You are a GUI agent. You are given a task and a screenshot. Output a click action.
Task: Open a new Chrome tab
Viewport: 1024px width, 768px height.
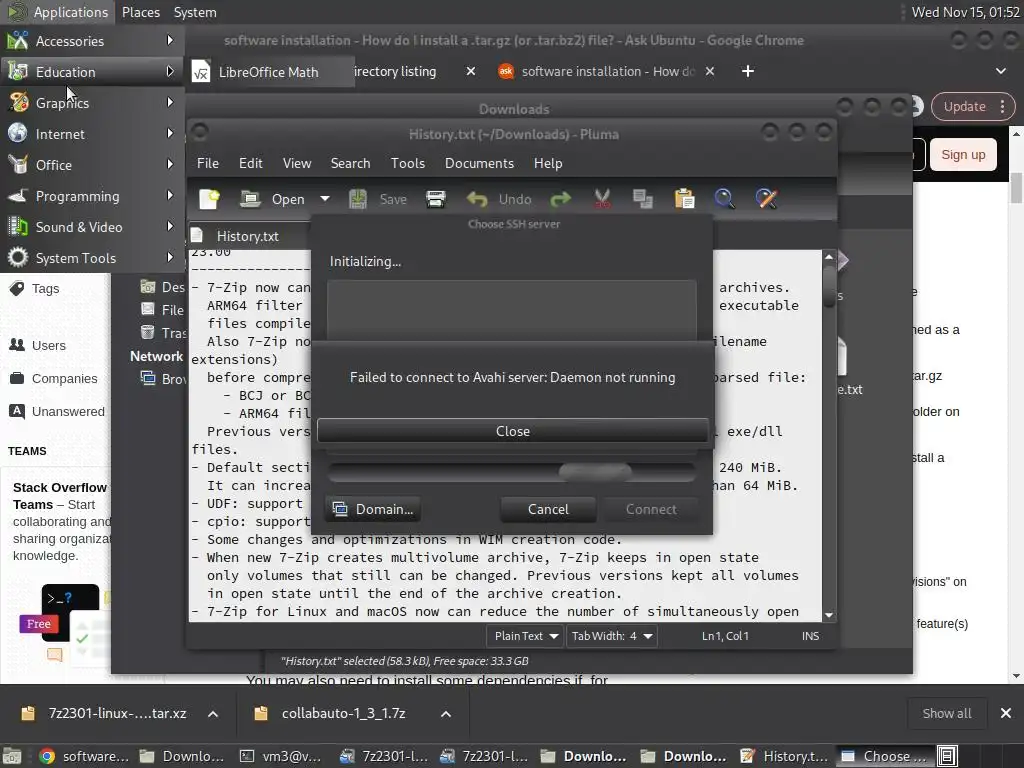pyautogui.click(x=748, y=71)
